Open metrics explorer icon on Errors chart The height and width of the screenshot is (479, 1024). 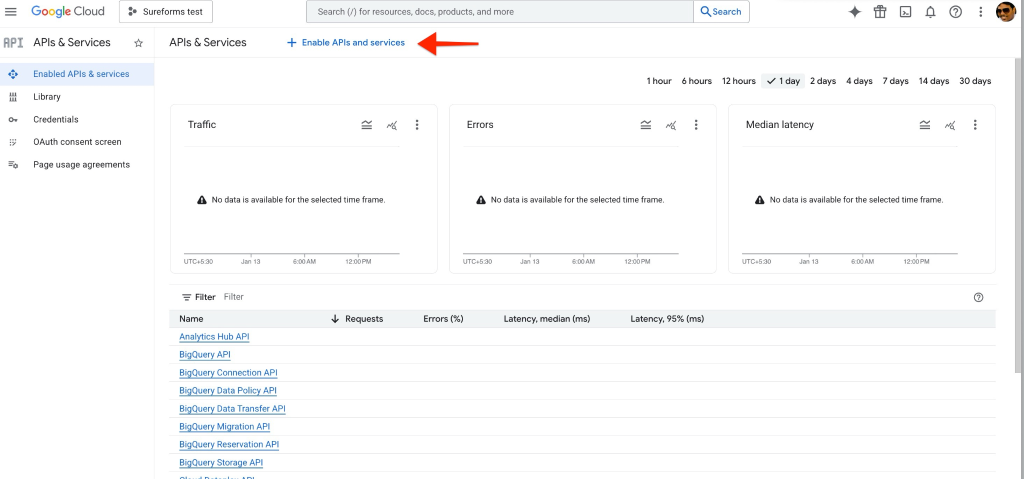pyautogui.click(x=671, y=125)
